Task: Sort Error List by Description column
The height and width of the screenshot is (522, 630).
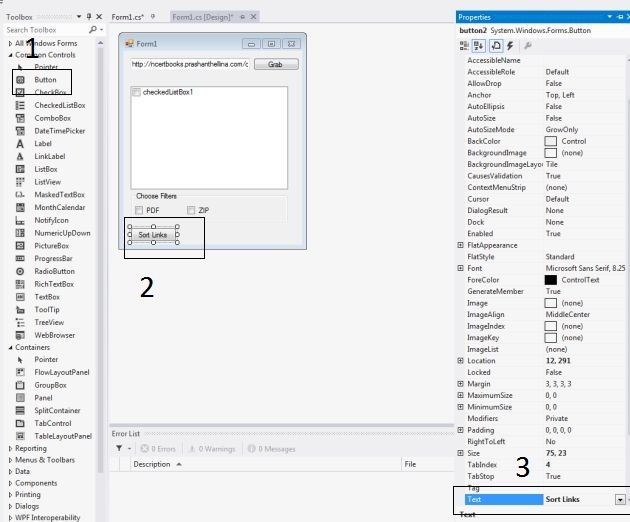Action: (x=152, y=465)
